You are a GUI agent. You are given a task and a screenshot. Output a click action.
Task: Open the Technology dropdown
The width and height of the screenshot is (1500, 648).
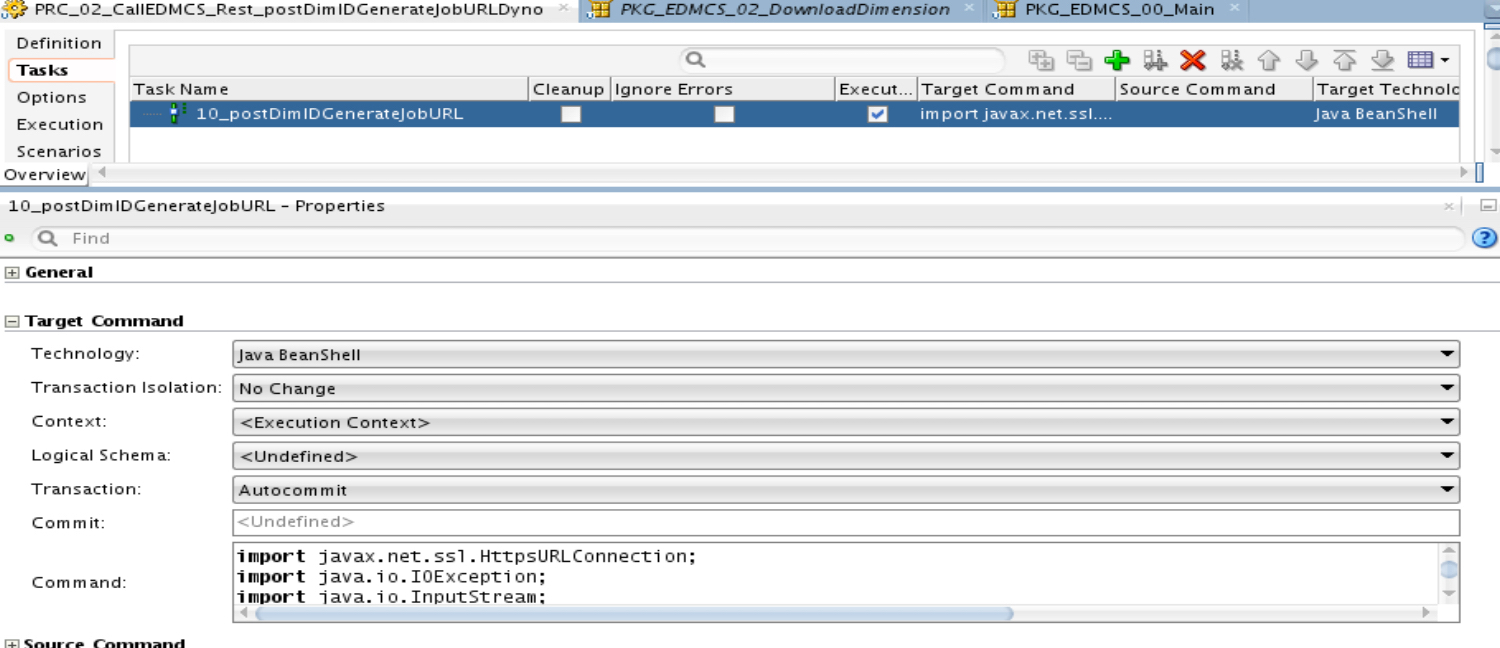click(1448, 354)
